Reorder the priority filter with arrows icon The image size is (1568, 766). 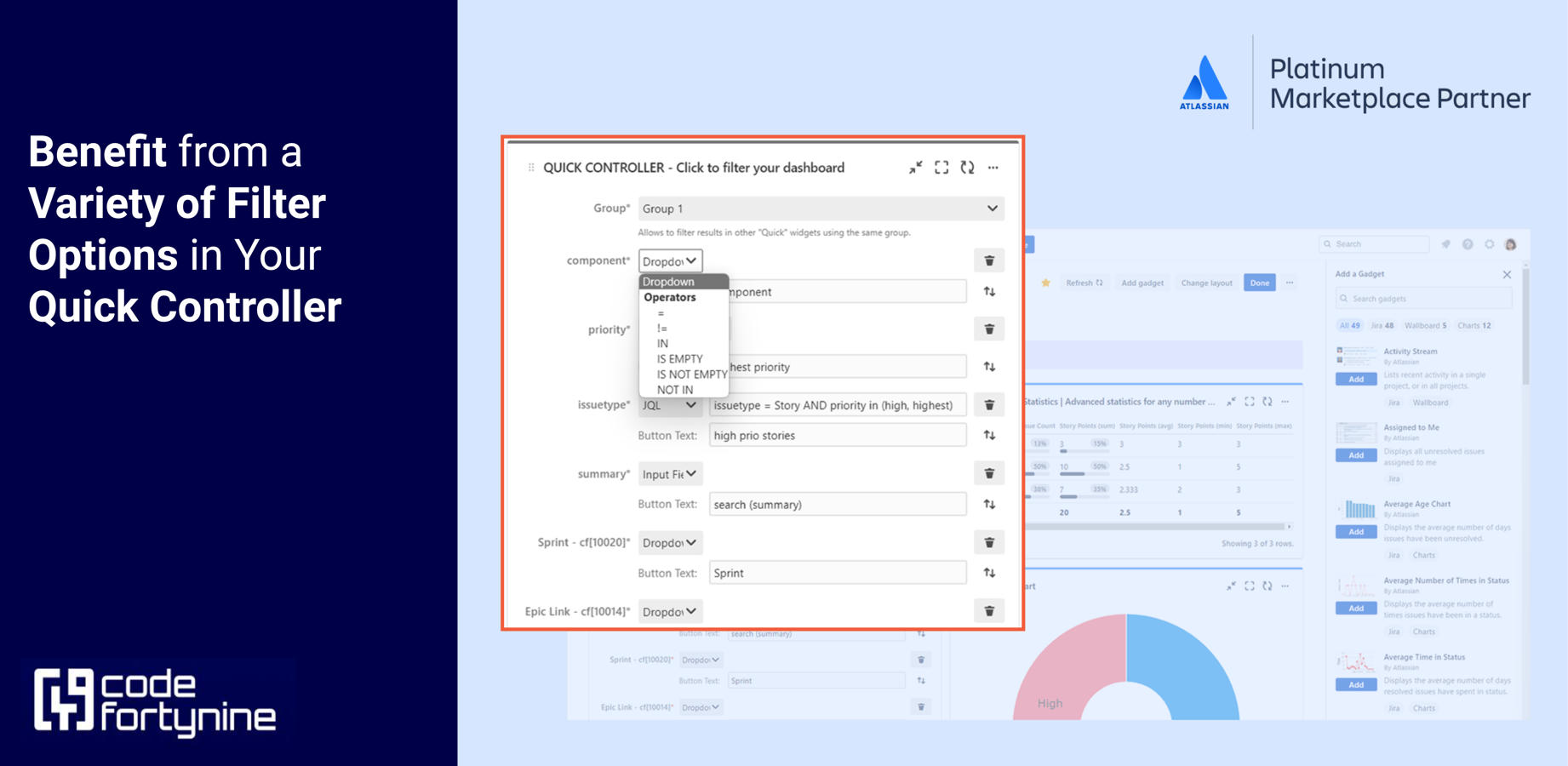click(x=988, y=366)
